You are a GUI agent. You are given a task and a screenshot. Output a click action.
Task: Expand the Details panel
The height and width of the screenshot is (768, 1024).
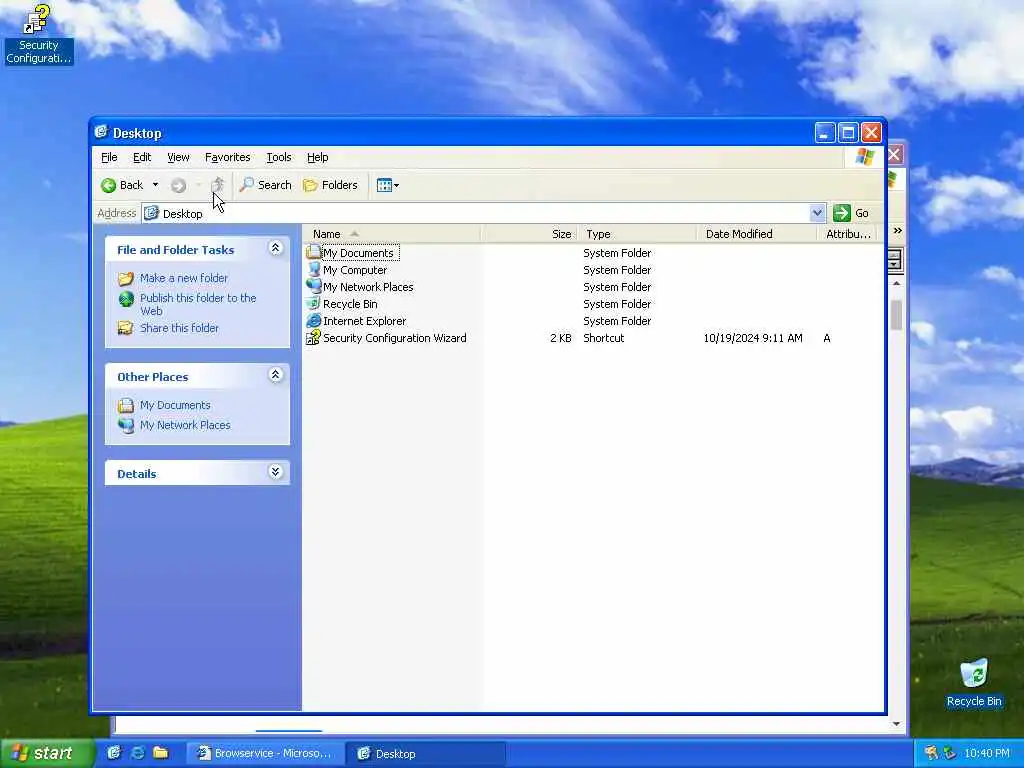(275, 472)
